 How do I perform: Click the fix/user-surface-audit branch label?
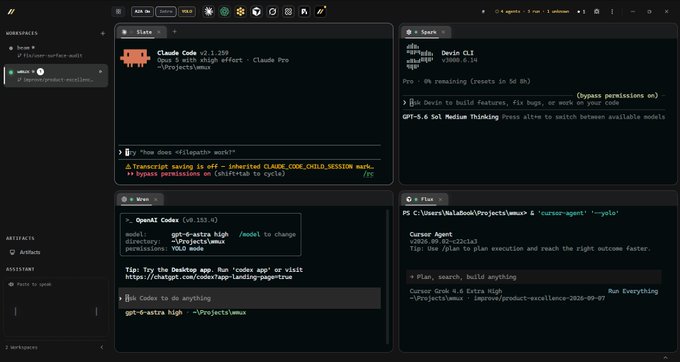coord(50,56)
